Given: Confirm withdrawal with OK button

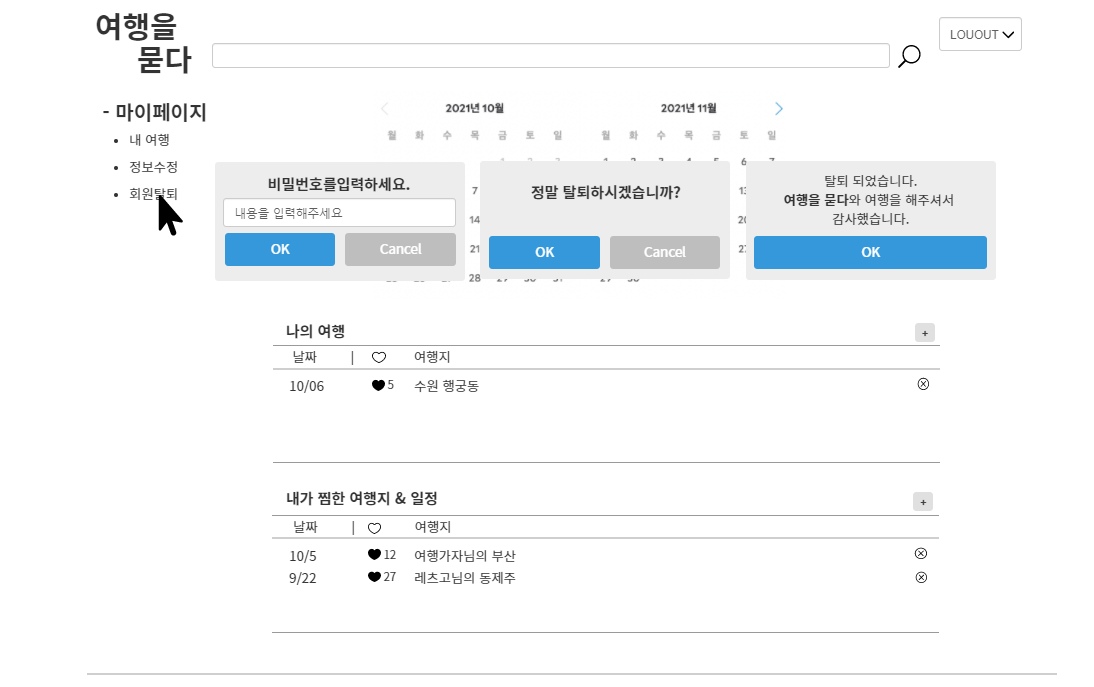Looking at the screenshot, I should click(544, 252).
